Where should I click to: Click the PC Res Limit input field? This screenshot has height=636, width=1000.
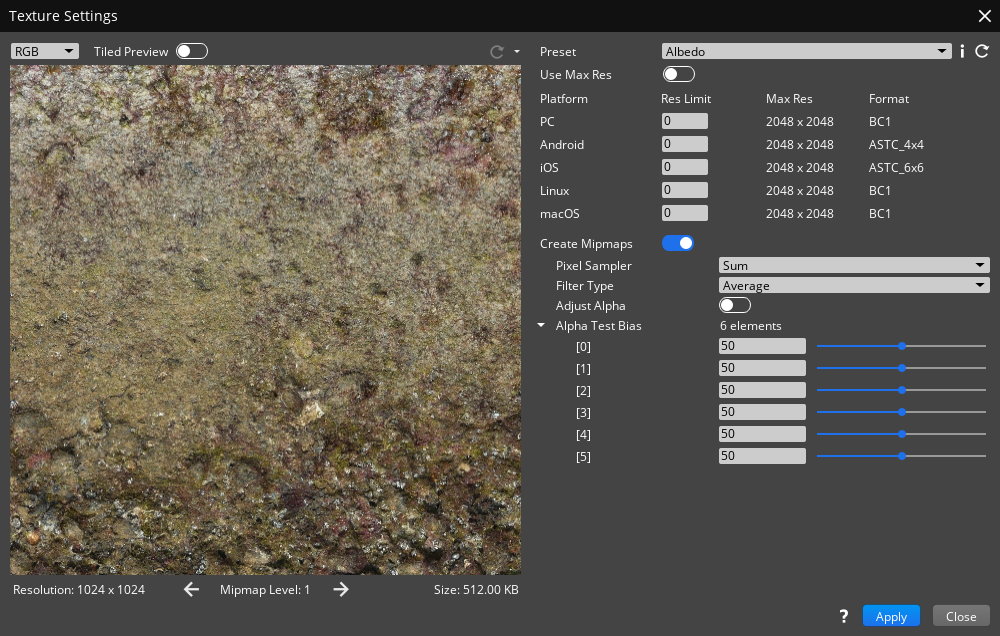click(x=685, y=121)
